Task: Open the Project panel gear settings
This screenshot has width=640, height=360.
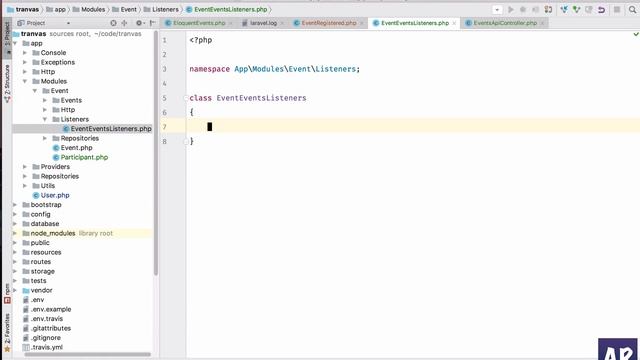Action: tap(140, 23)
